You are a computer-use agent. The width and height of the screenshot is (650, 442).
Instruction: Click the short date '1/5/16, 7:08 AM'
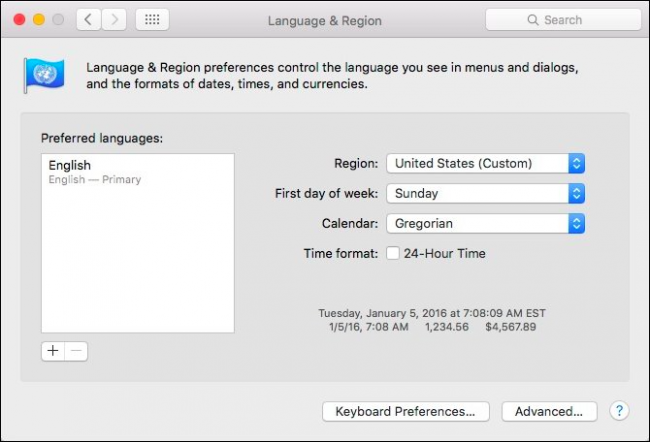369,327
